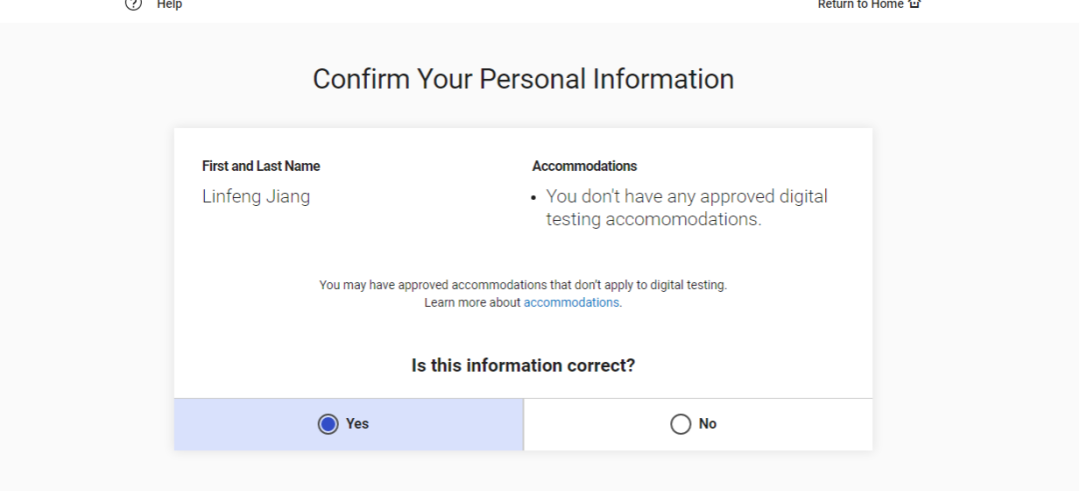
Task: Click the Return to Home link
Action: [x=860, y=5]
